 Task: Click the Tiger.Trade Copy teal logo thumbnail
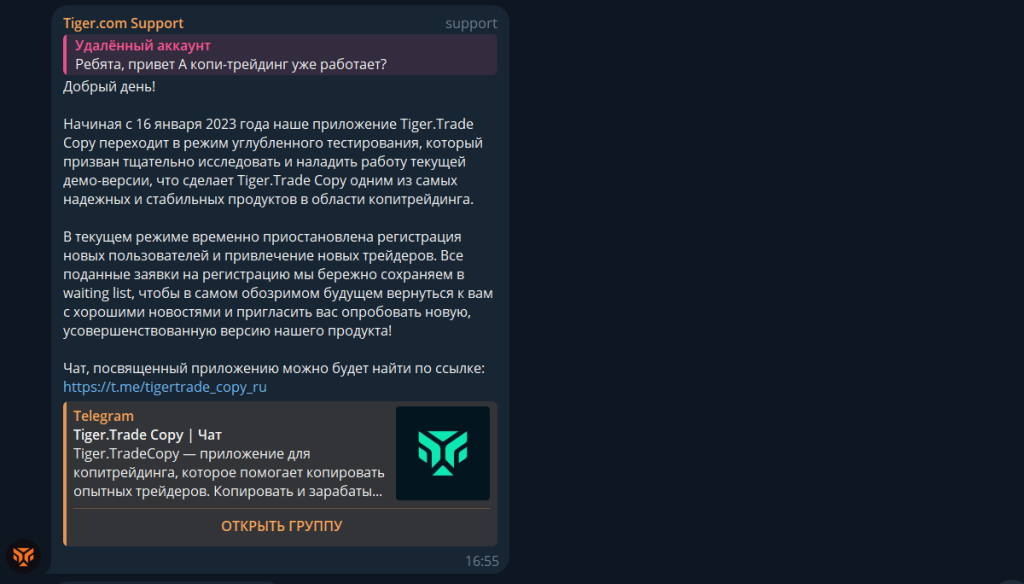(443, 453)
